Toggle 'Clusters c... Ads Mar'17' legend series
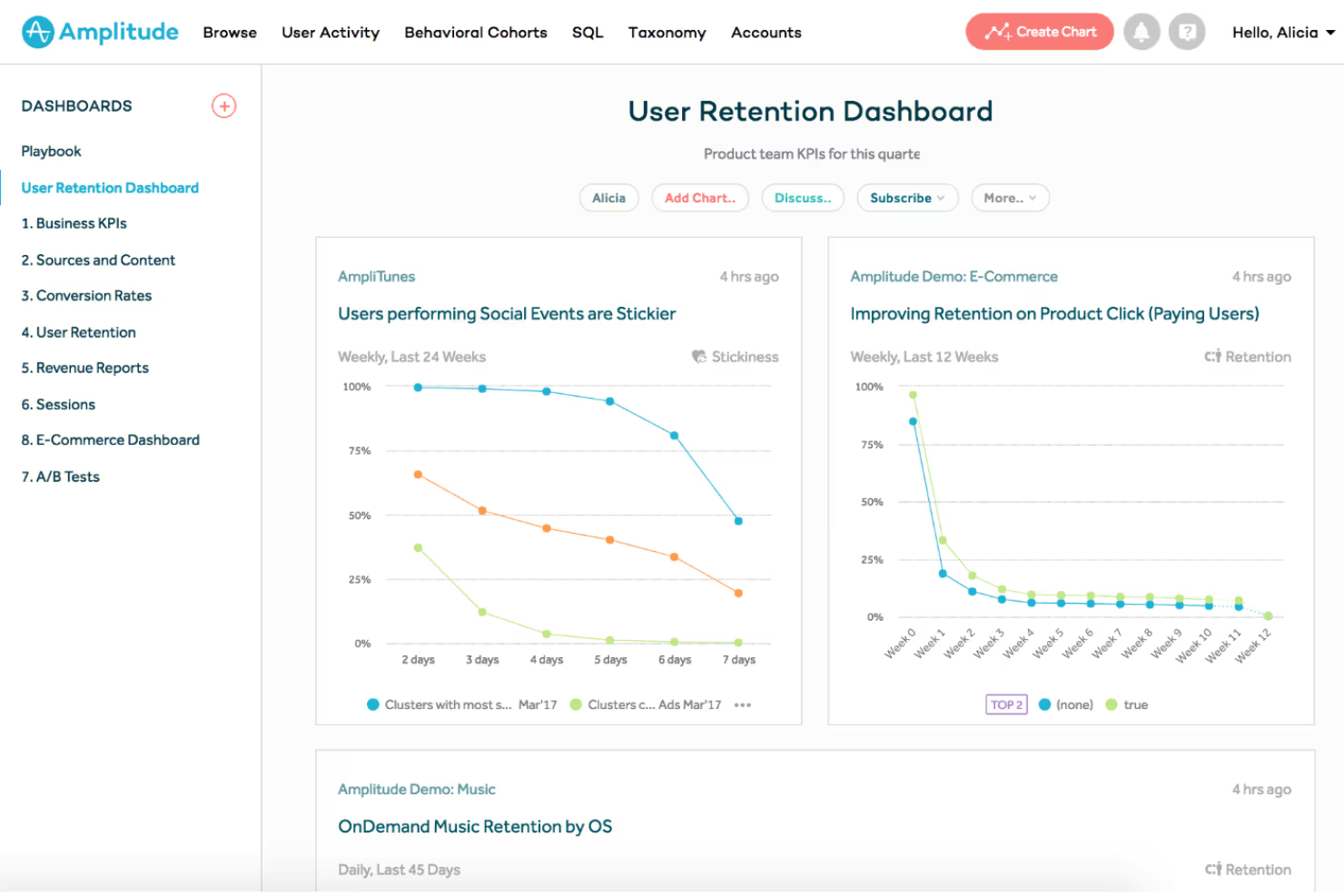 tap(646, 704)
